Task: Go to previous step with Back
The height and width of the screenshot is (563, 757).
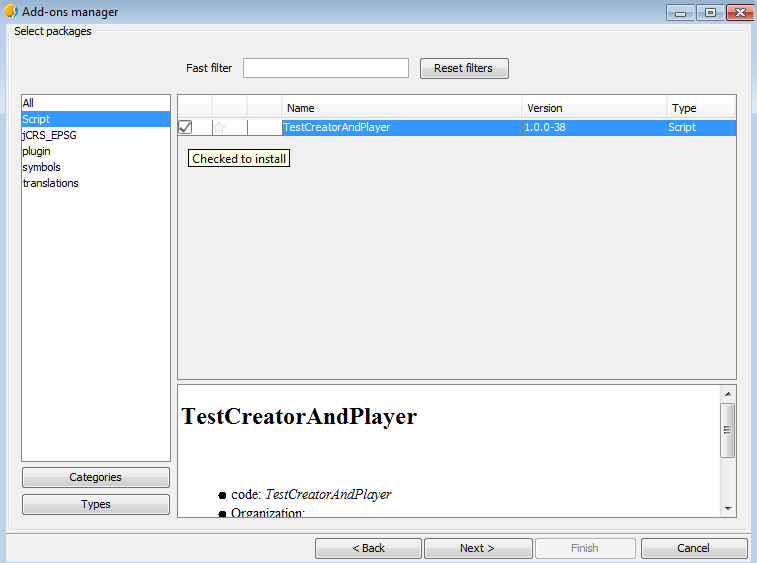Action: click(368, 548)
